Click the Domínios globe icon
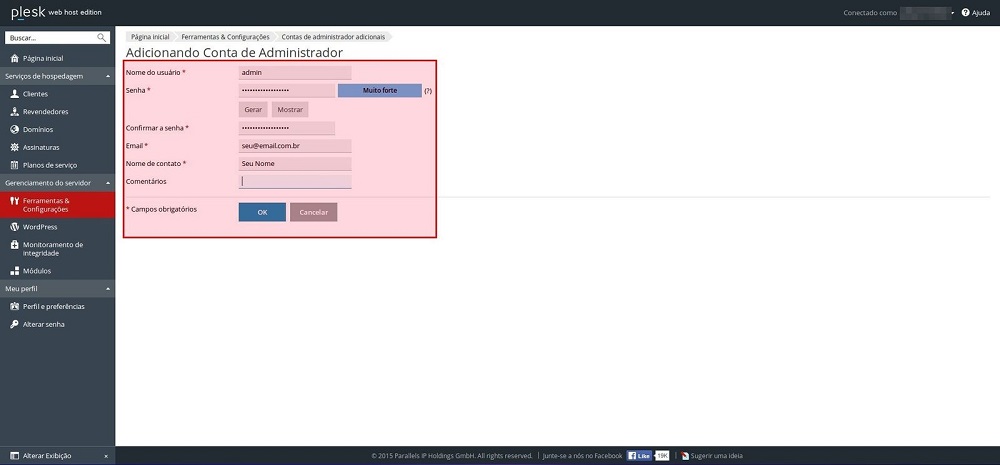1000x465 pixels. [14, 130]
